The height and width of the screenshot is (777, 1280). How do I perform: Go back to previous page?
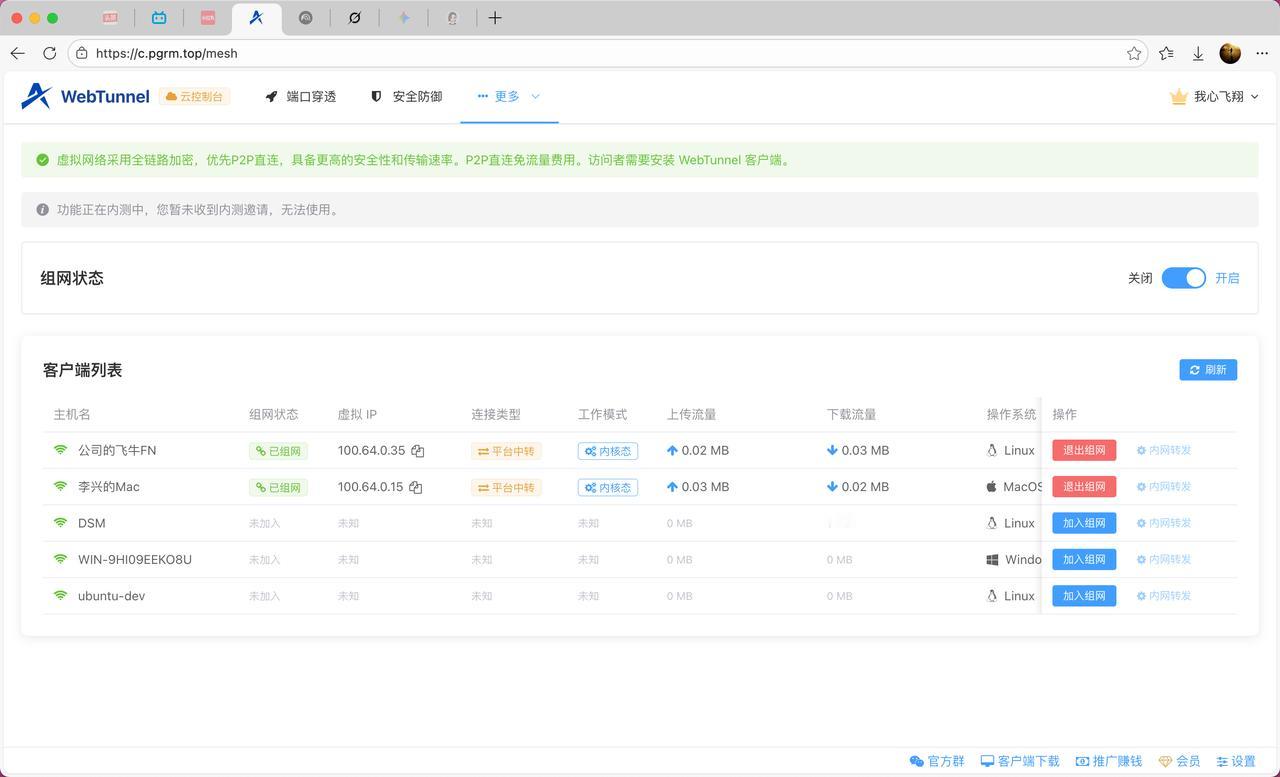(17, 53)
